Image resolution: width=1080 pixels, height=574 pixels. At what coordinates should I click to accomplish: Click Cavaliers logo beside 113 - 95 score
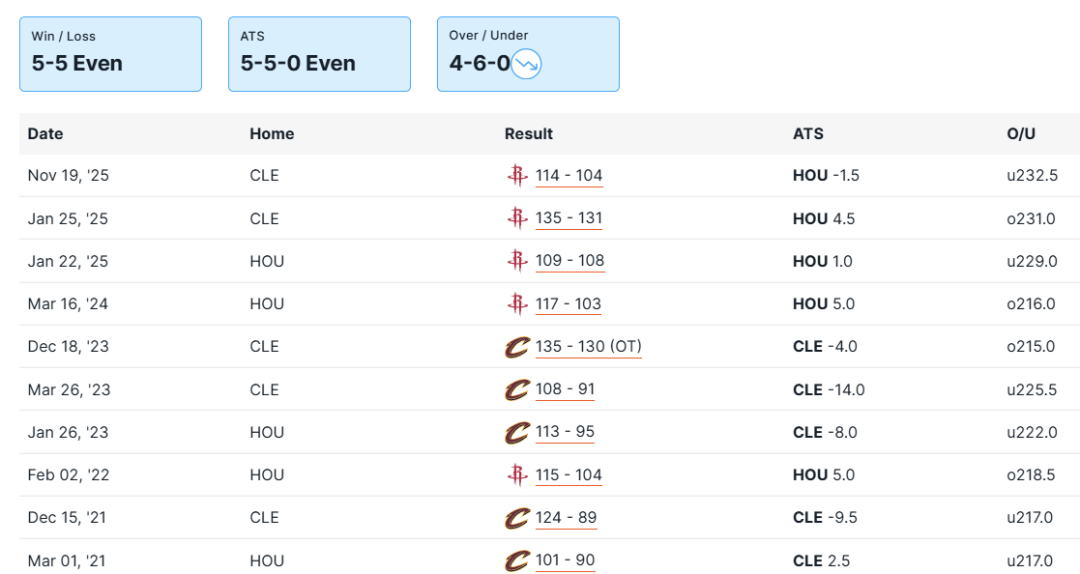[x=517, y=432]
